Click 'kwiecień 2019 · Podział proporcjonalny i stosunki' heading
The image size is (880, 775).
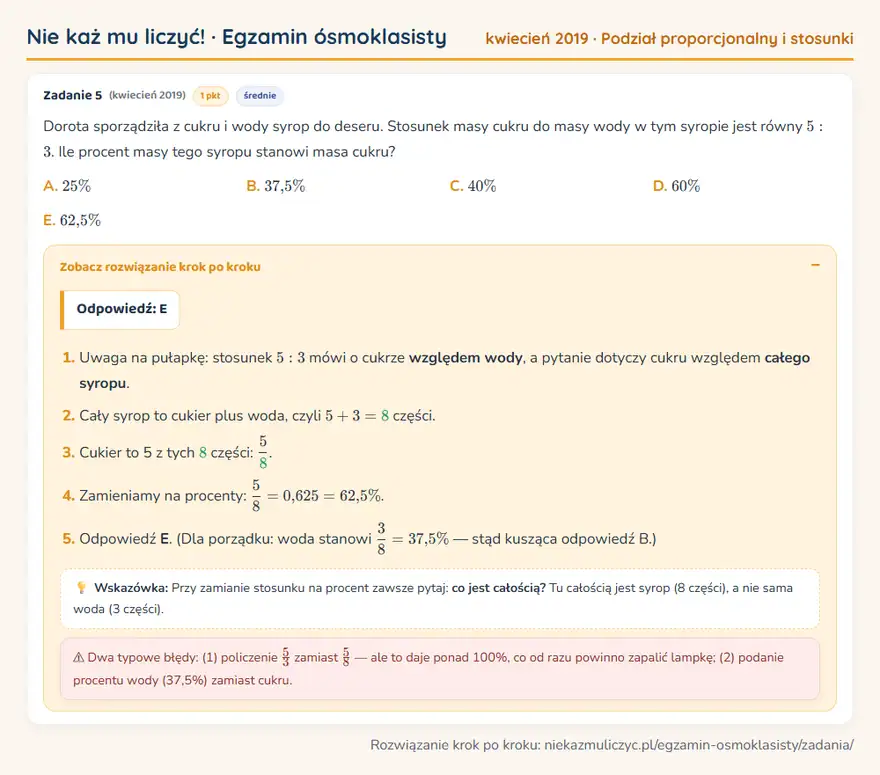(x=669, y=39)
